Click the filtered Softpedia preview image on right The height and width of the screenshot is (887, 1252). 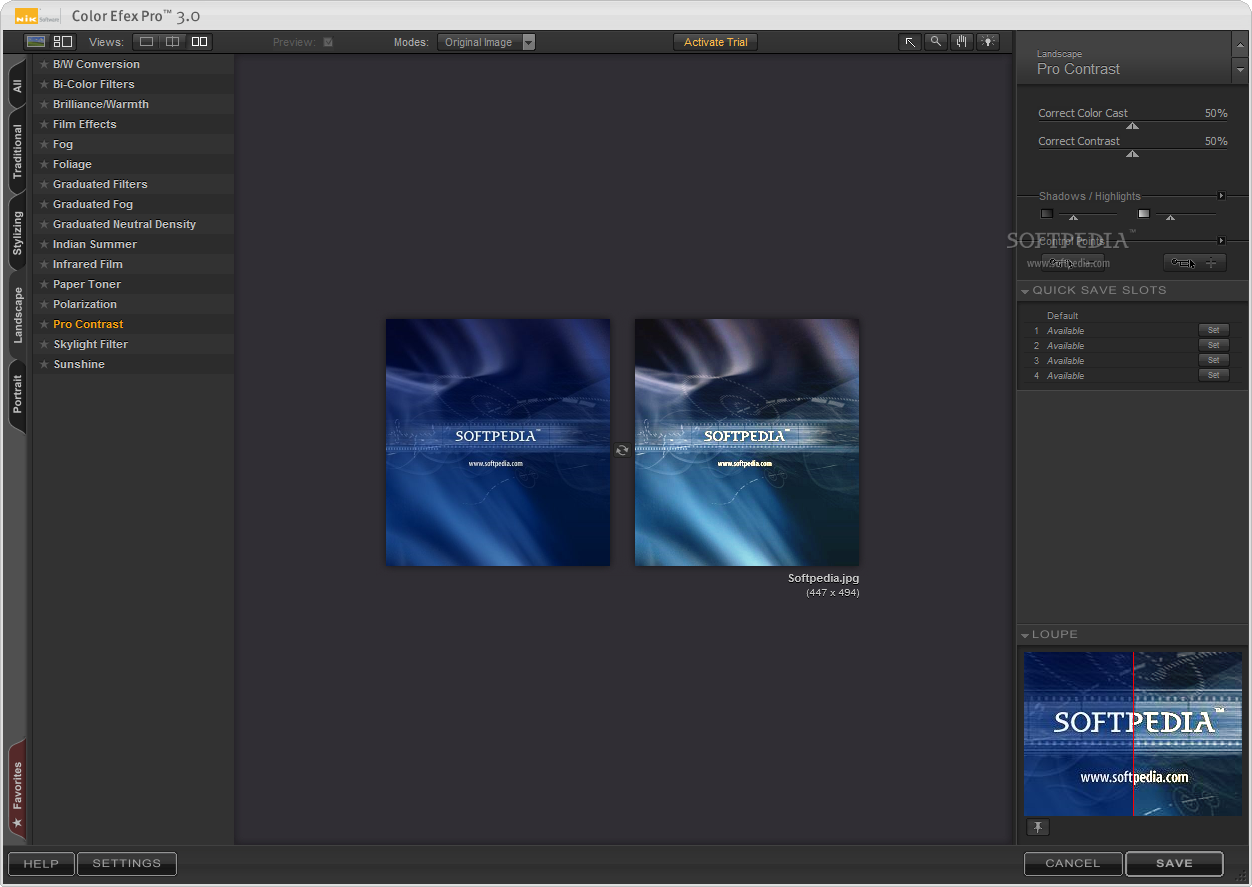(x=747, y=442)
